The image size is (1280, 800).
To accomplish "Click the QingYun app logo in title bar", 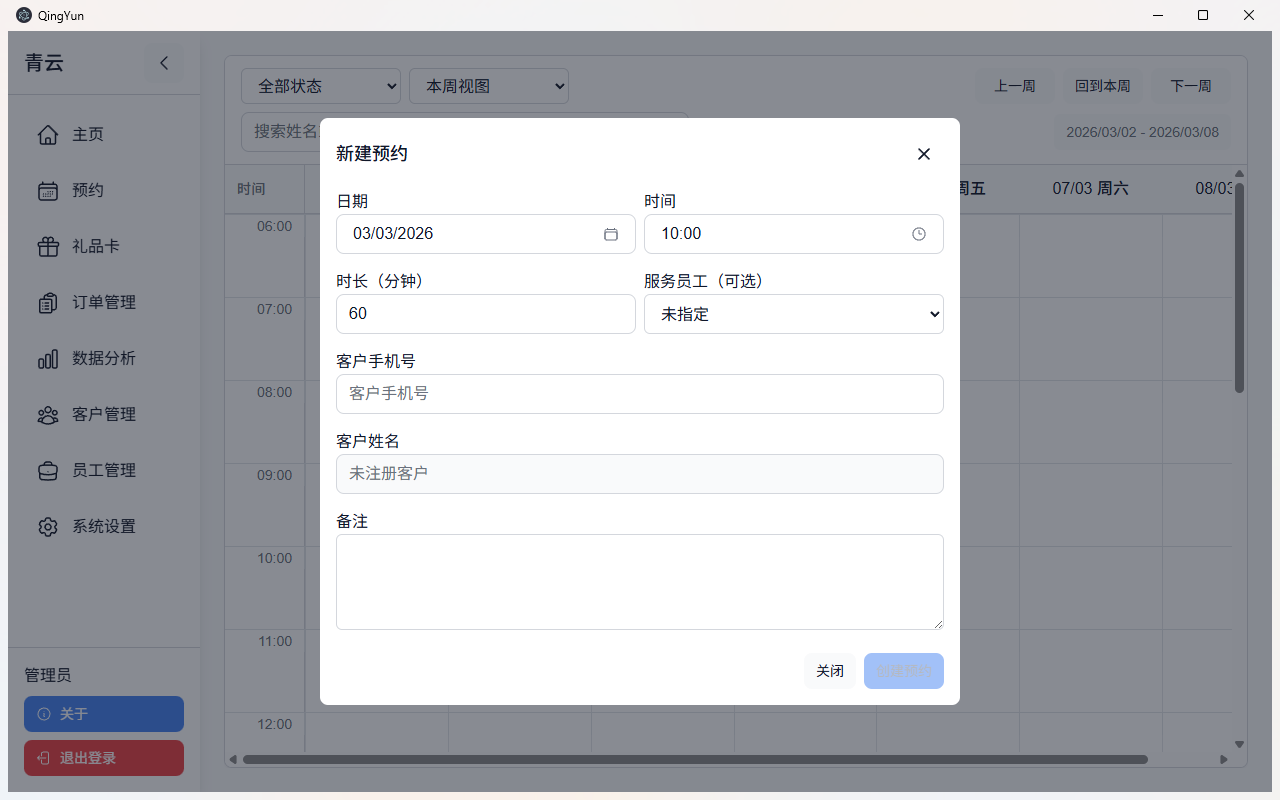I will (24, 15).
